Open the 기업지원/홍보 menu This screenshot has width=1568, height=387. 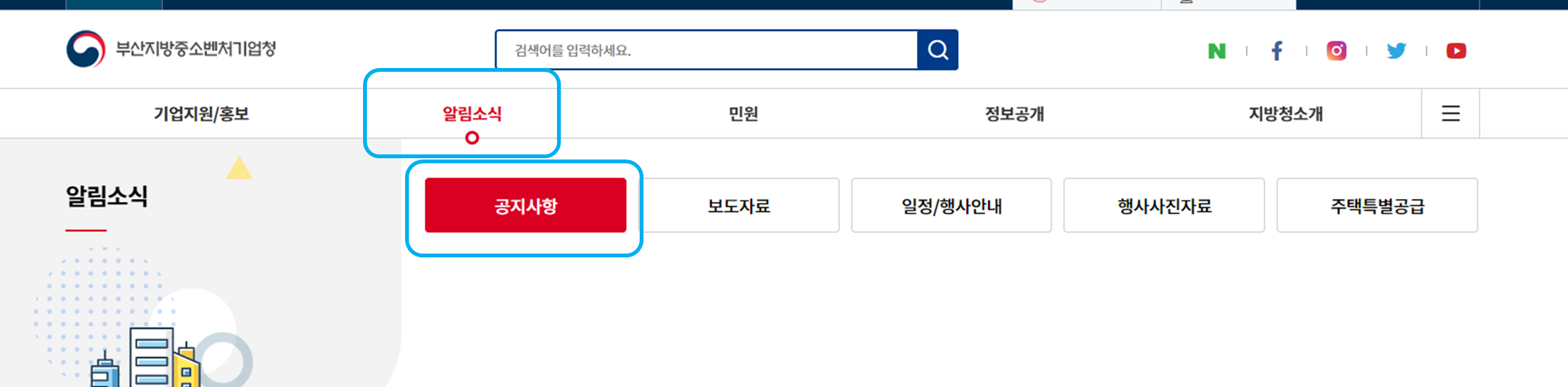coord(201,114)
